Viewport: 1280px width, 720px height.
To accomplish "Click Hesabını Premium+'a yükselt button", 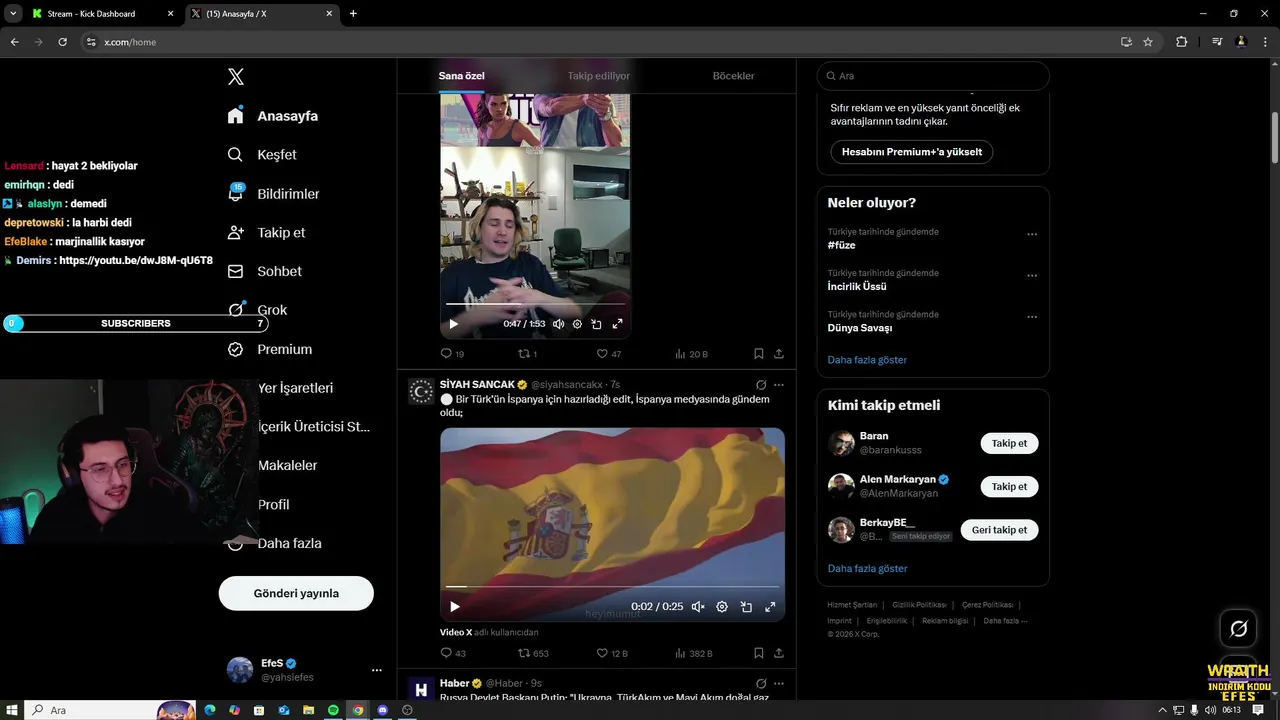I will coord(911,152).
